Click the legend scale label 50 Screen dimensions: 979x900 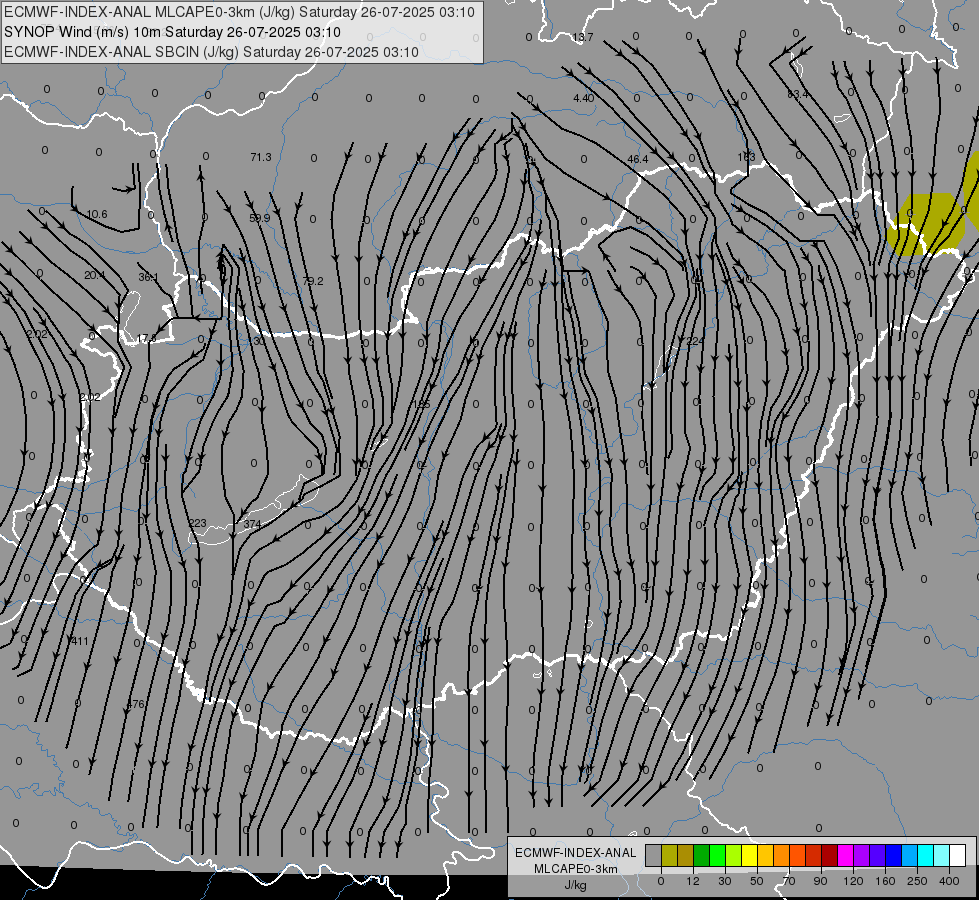[x=757, y=881]
